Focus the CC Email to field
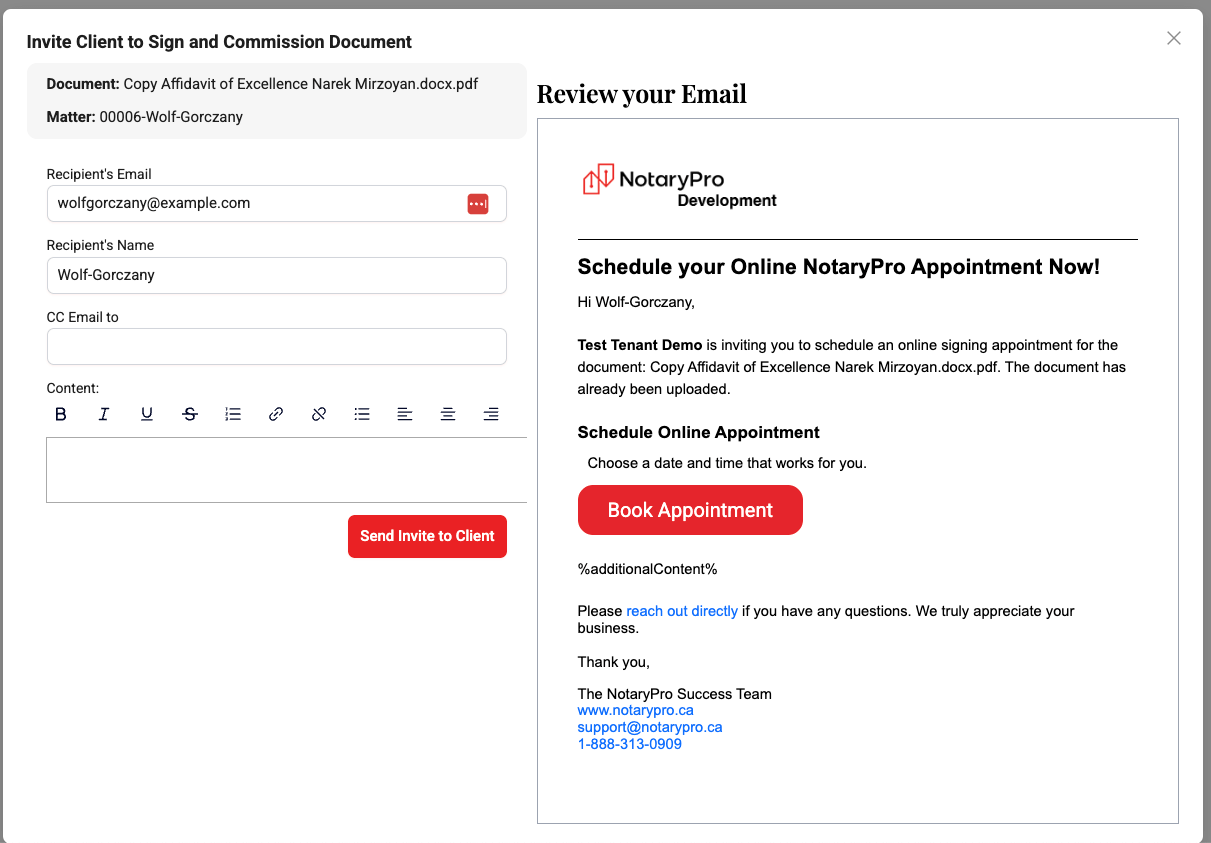The image size is (1211, 843). coord(277,347)
